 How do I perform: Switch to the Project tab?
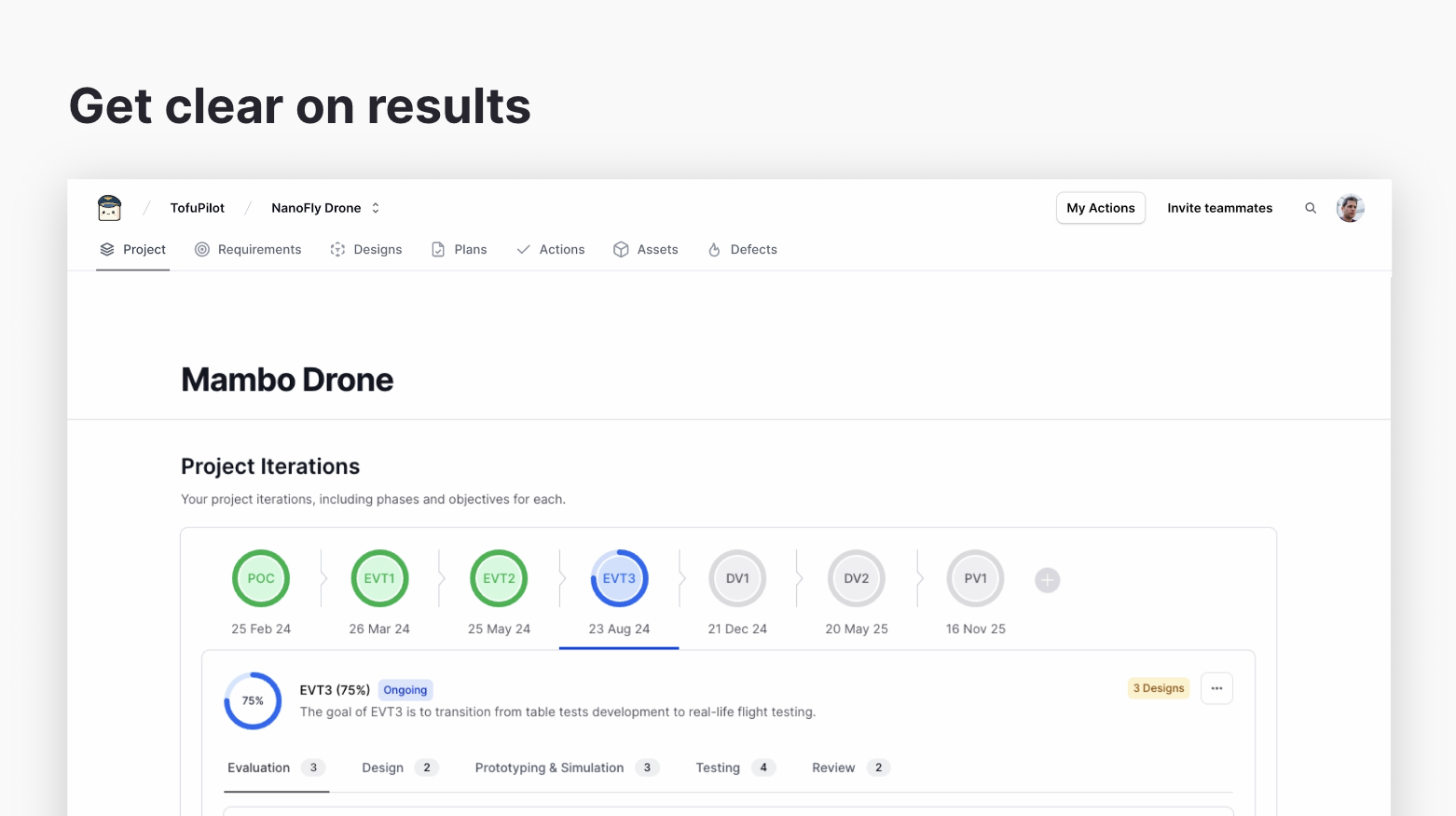click(x=132, y=249)
